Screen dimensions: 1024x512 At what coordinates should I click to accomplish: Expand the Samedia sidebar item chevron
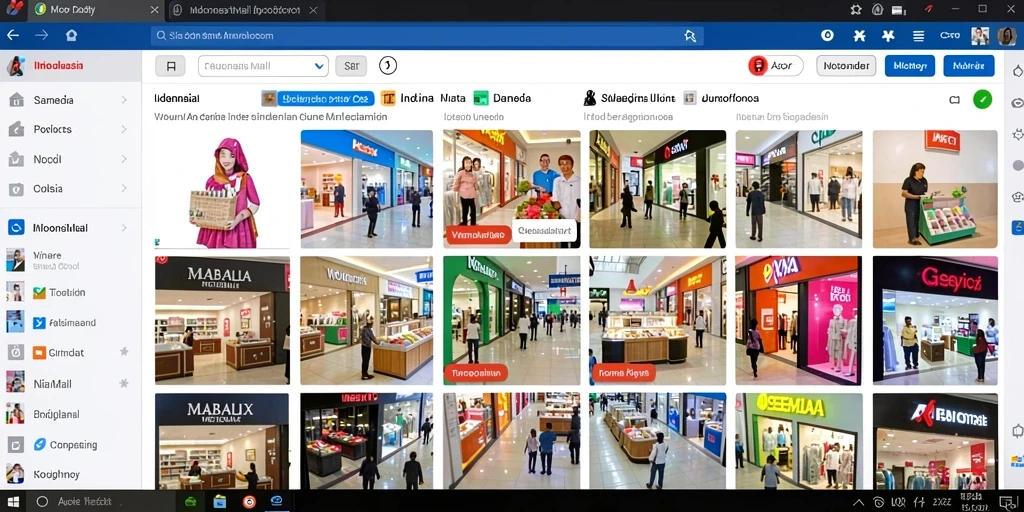124,100
